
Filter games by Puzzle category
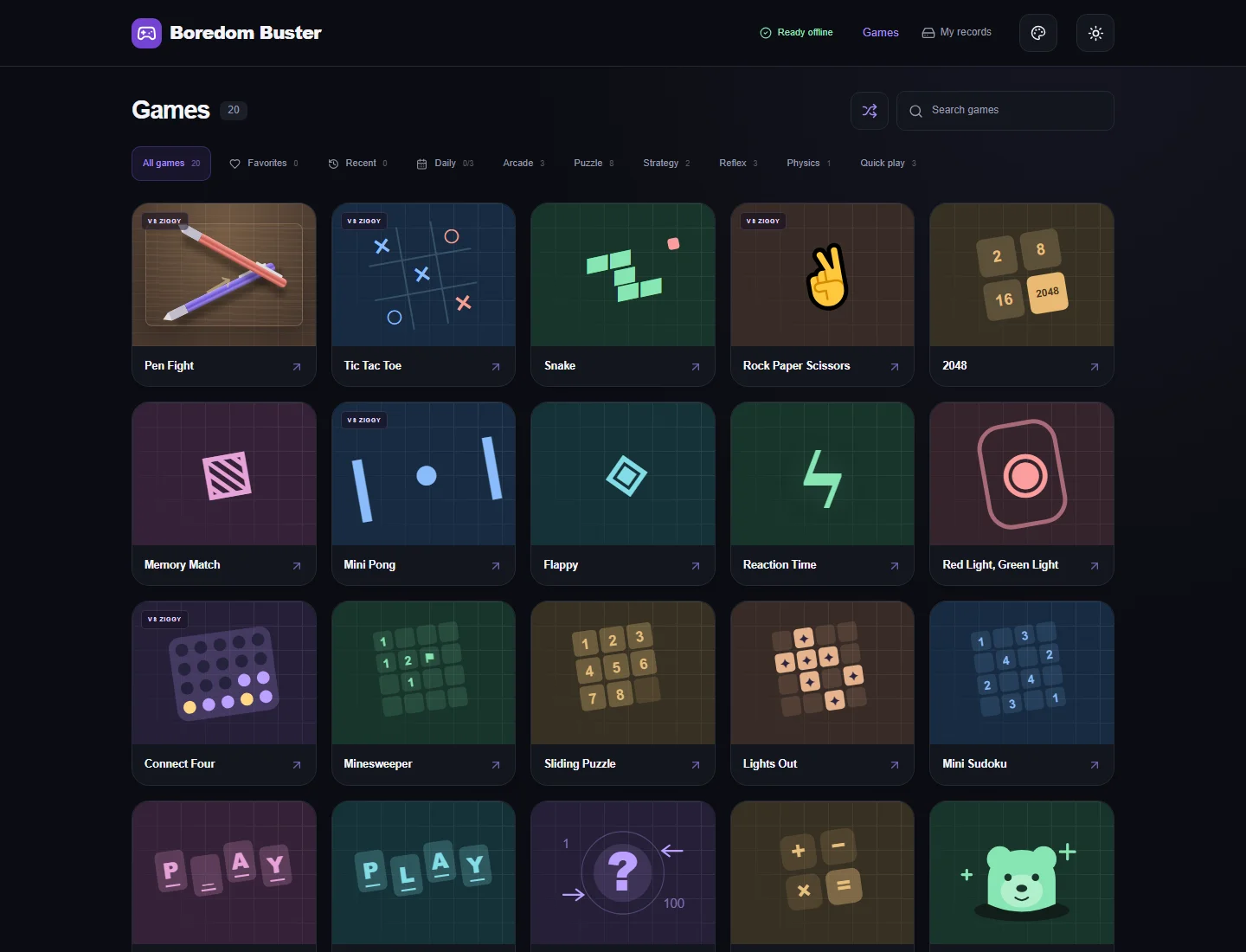pyautogui.click(x=594, y=164)
